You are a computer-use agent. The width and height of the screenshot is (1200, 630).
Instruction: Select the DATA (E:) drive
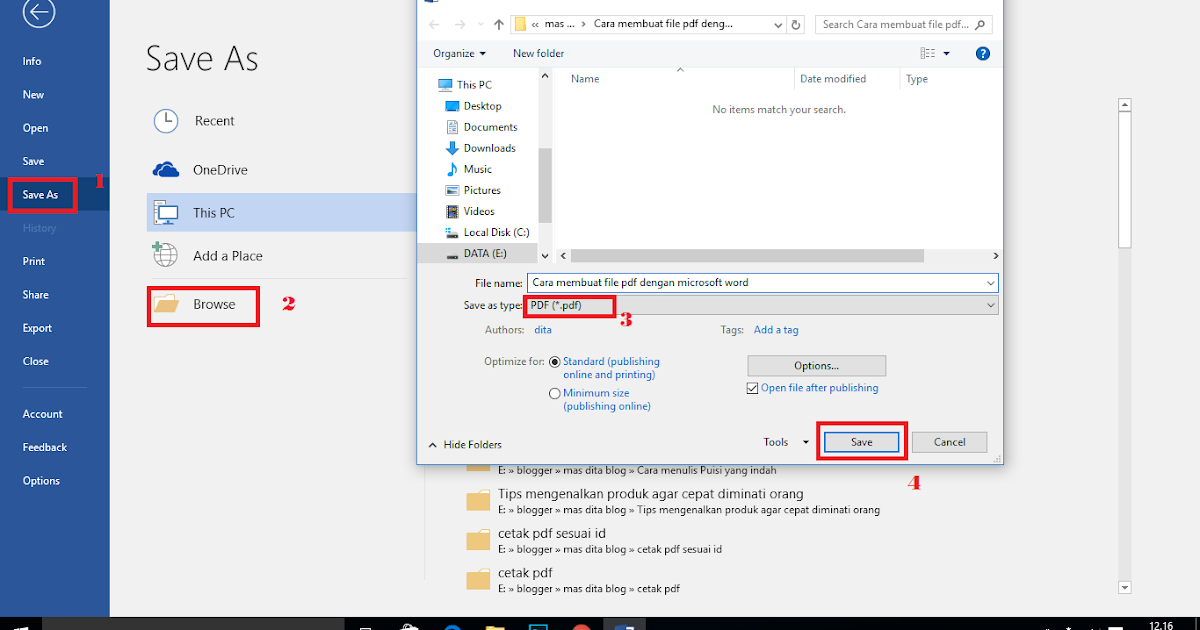pyautogui.click(x=476, y=254)
